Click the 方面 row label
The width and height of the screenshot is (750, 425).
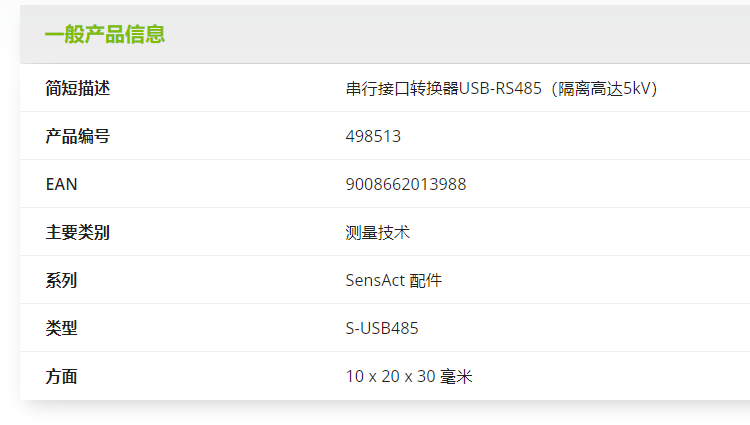tap(61, 376)
